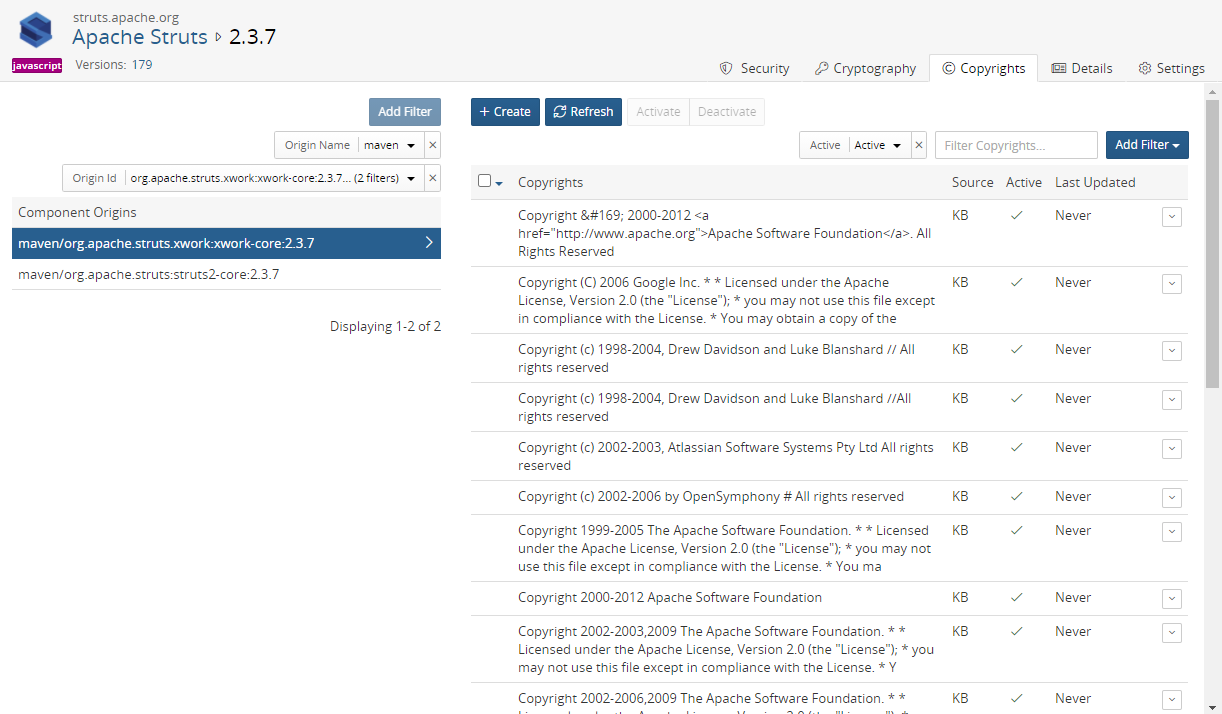Open the Cryptography tab
Image resolution: width=1222 pixels, height=714 pixels.
[x=865, y=68]
